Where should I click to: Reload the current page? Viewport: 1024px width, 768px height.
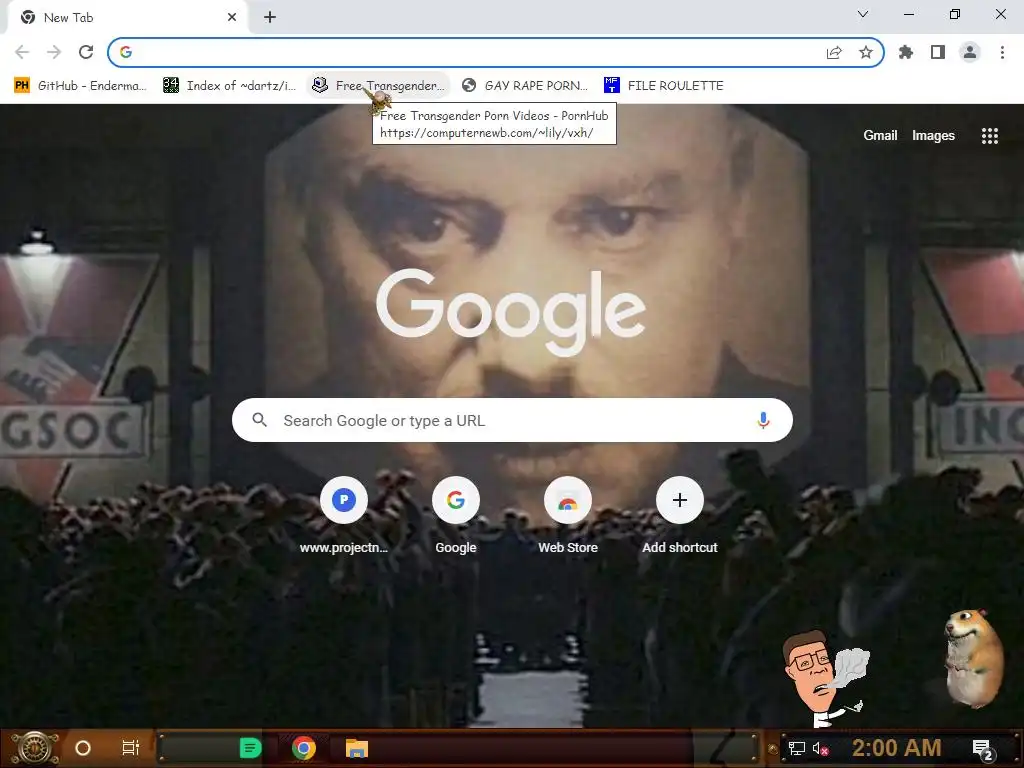pyautogui.click(x=86, y=52)
